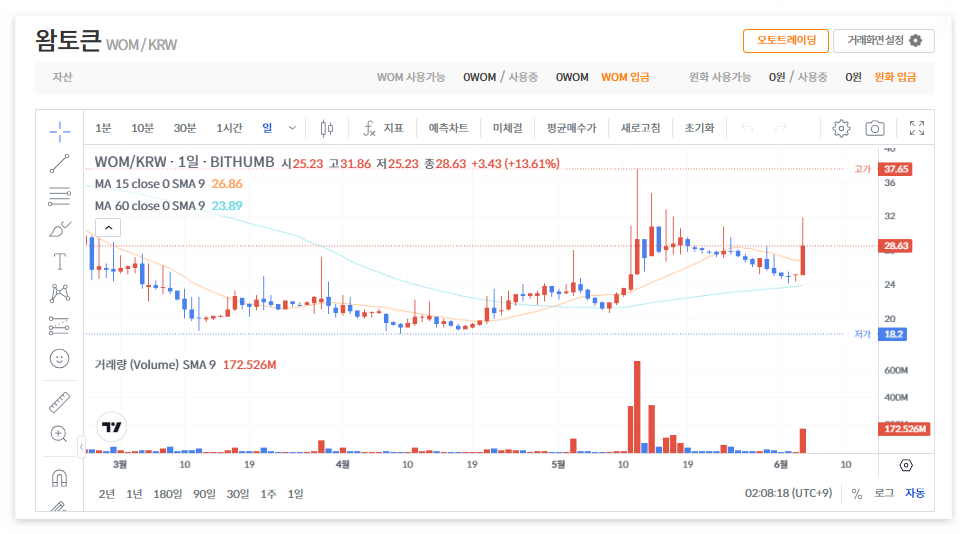Open the trading screen settings gear
967x534 pixels.
point(916,41)
